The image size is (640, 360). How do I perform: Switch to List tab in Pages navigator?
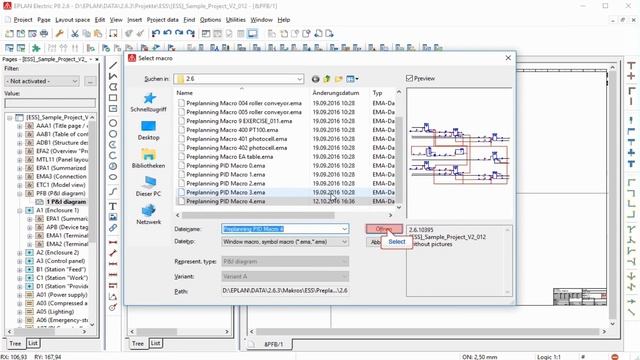click(x=33, y=343)
